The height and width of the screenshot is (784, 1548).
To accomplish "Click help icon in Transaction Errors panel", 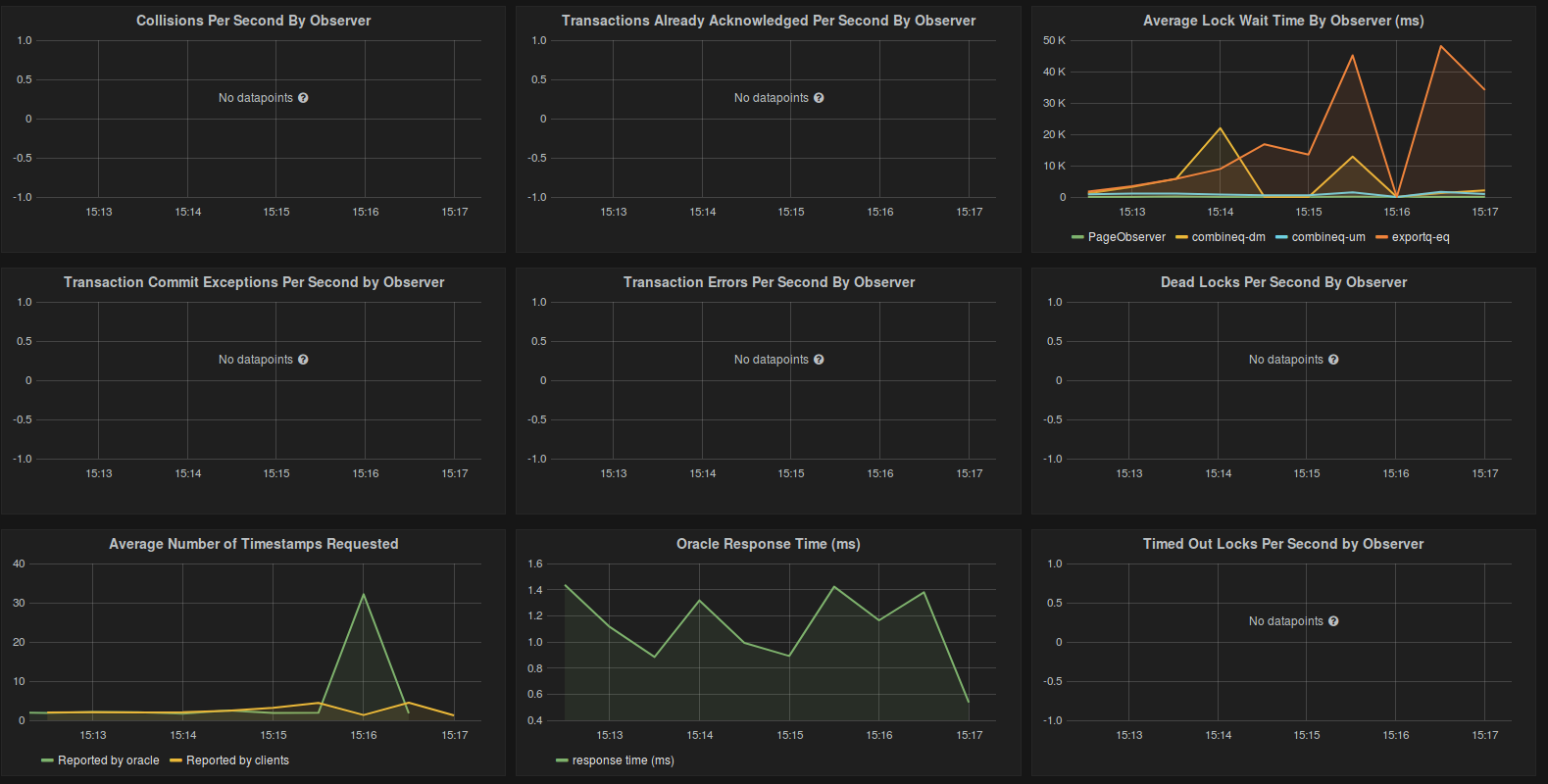I will pos(819,360).
